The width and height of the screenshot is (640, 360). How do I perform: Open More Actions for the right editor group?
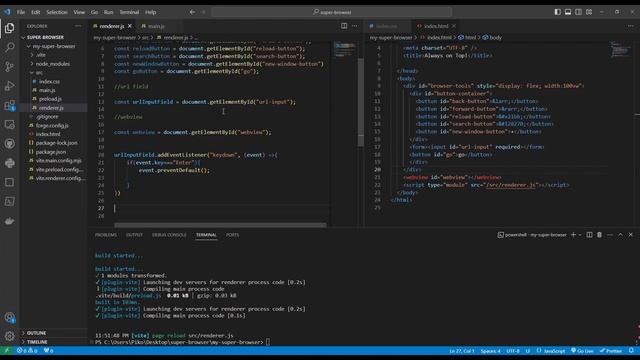pos(631,26)
